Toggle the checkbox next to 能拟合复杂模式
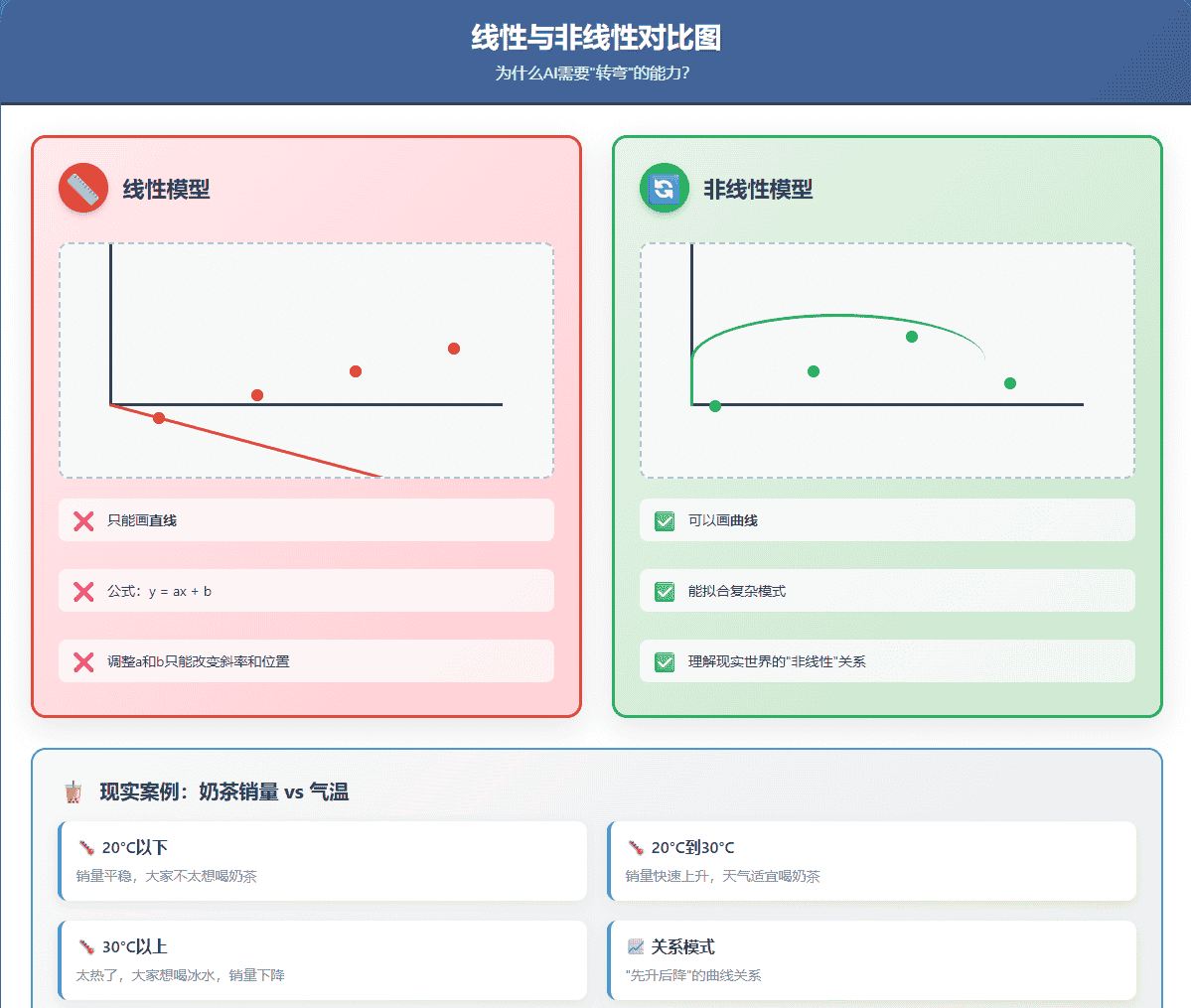The width and height of the screenshot is (1191, 1008). pyautogui.click(x=664, y=591)
